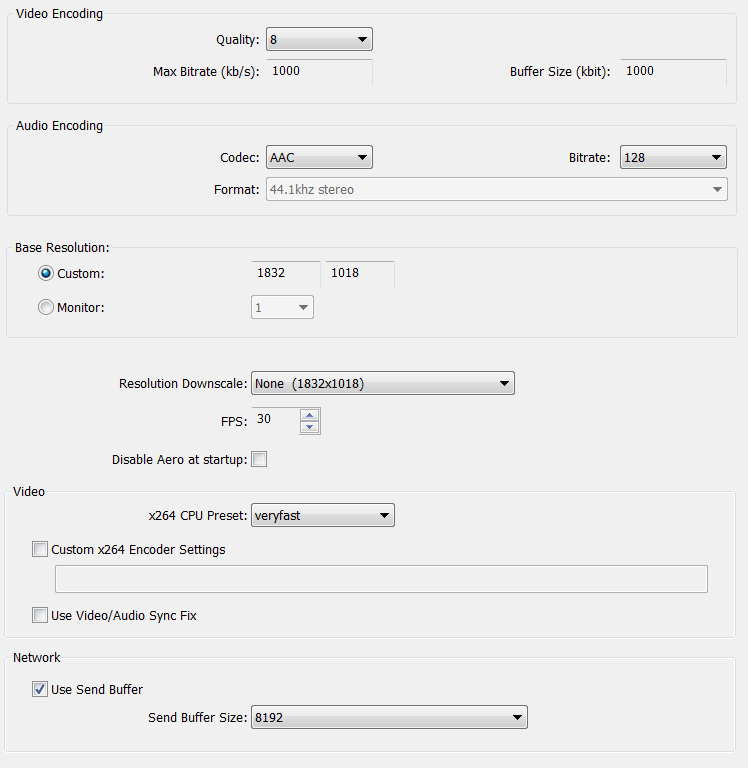The image size is (748, 768).
Task: Expand the Resolution Downscale dropdown
Action: point(383,383)
